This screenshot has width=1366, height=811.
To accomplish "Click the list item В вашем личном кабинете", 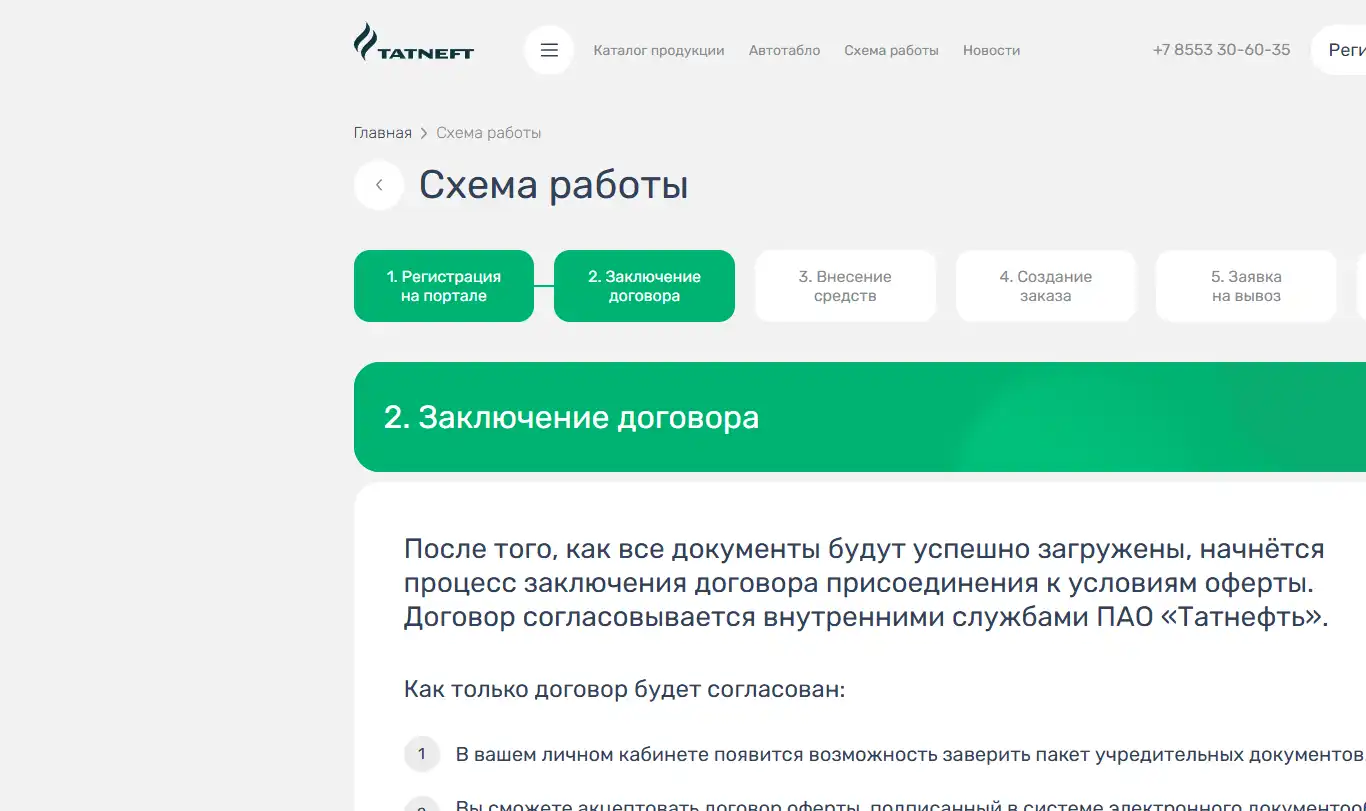I will click(x=910, y=754).
